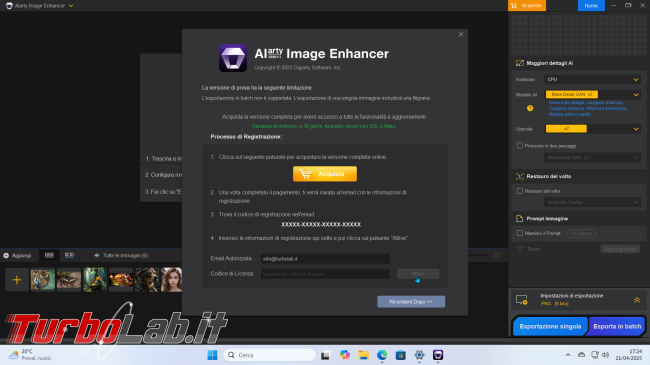Open the Aiarty Image Enhancer title menu arrow

click(x=71, y=6)
